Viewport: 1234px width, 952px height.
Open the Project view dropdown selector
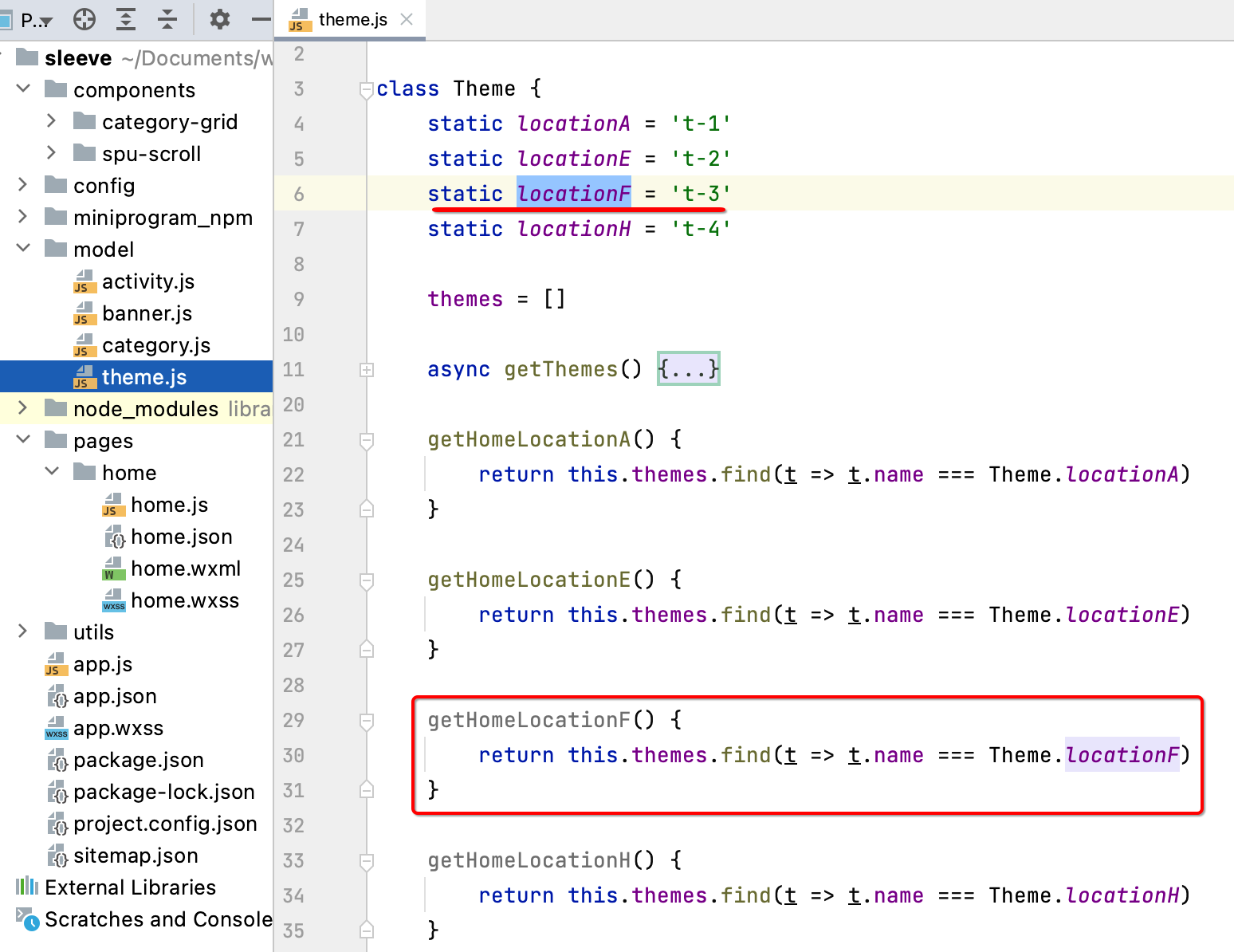(x=36, y=20)
